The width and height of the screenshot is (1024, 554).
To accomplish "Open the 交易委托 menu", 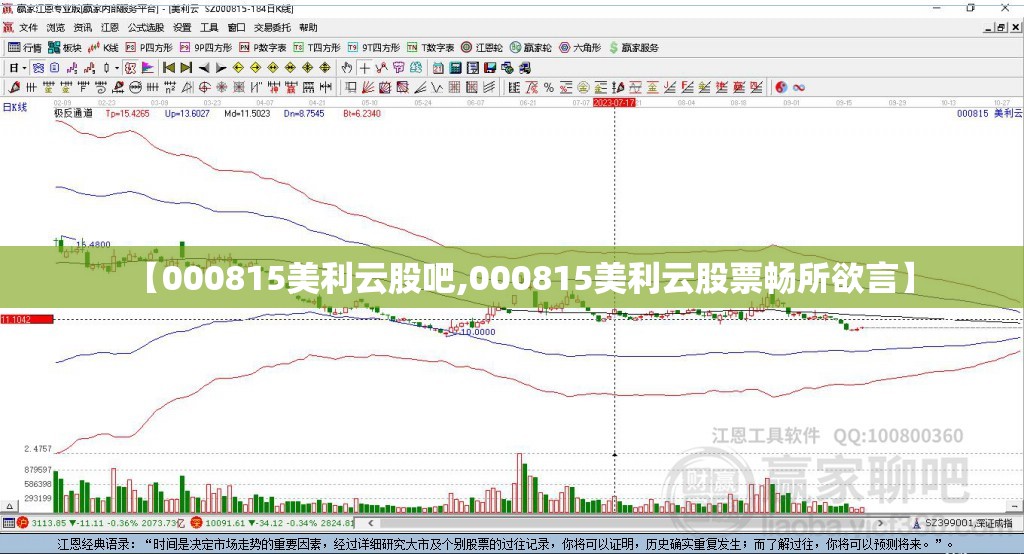I will [x=272, y=27].
